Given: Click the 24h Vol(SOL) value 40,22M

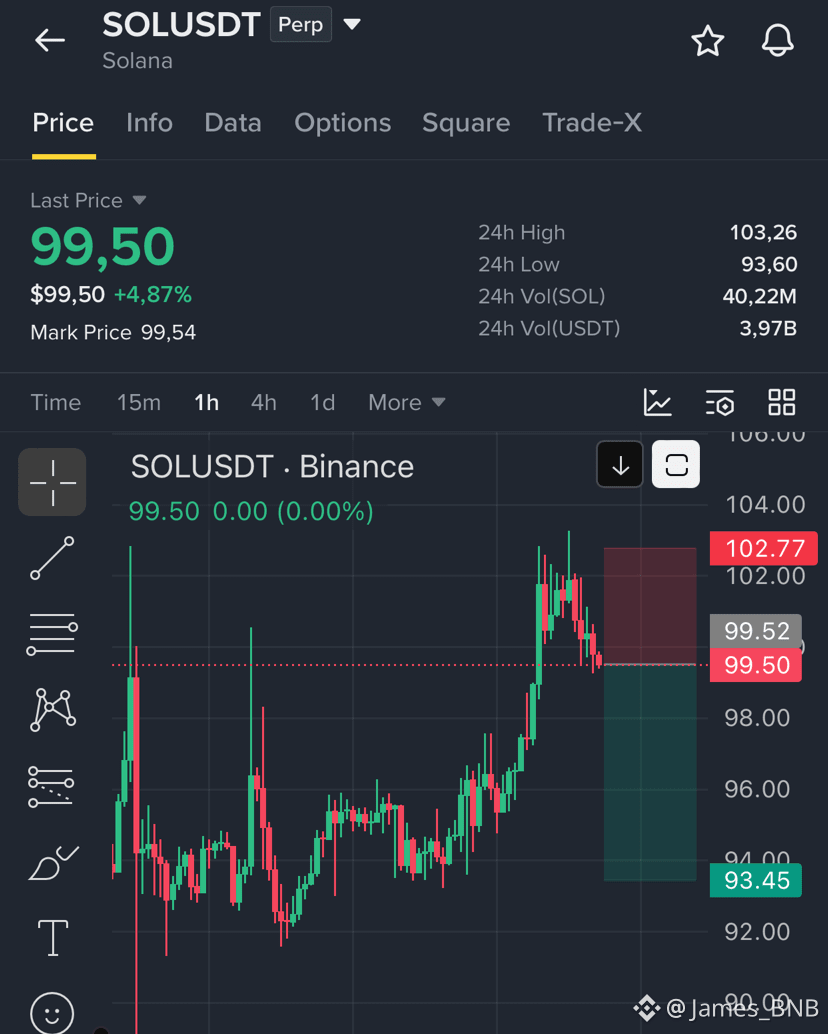Looking at the screenshot, I should [x=759, y=296].
